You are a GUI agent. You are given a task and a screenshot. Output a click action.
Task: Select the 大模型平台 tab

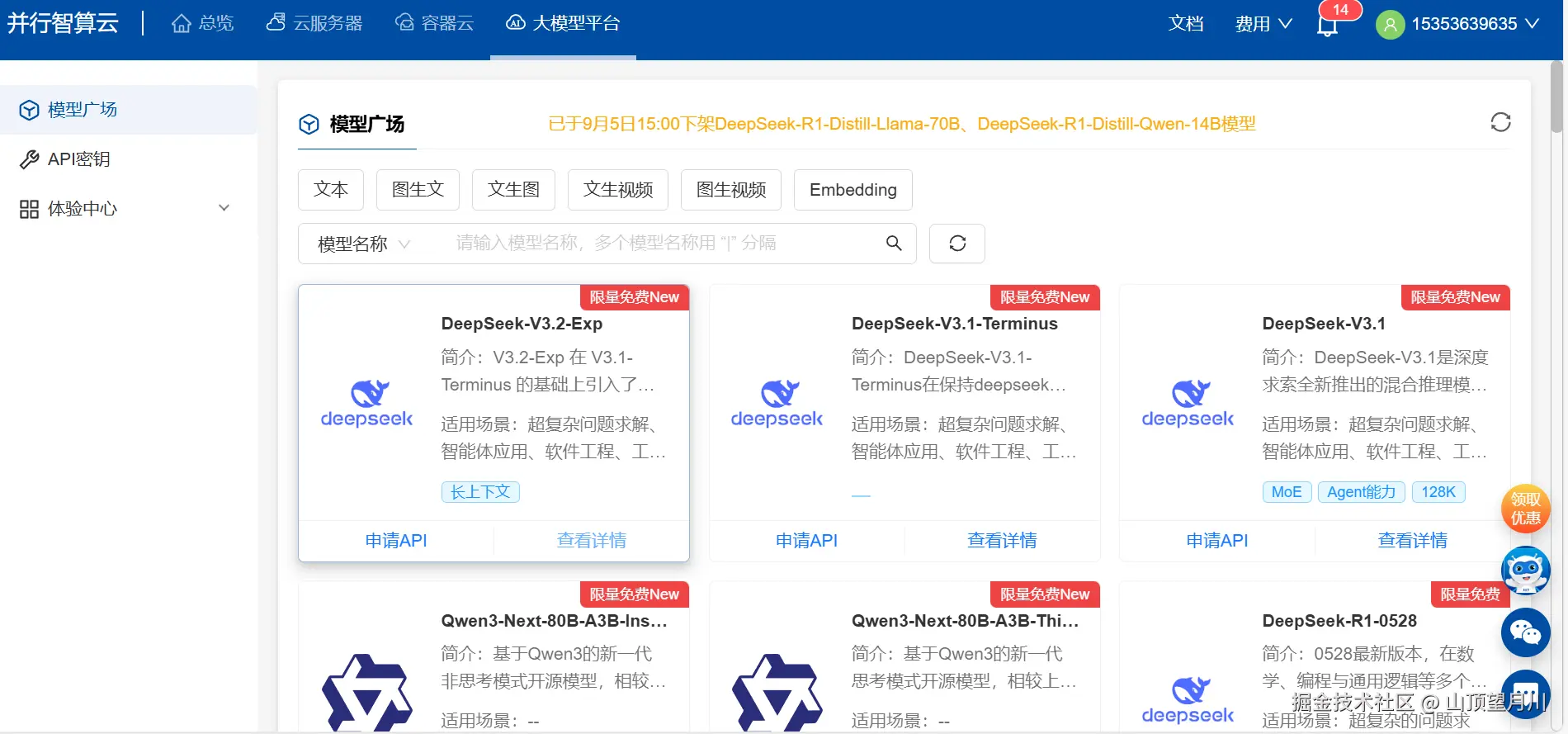tap(563, 23)
